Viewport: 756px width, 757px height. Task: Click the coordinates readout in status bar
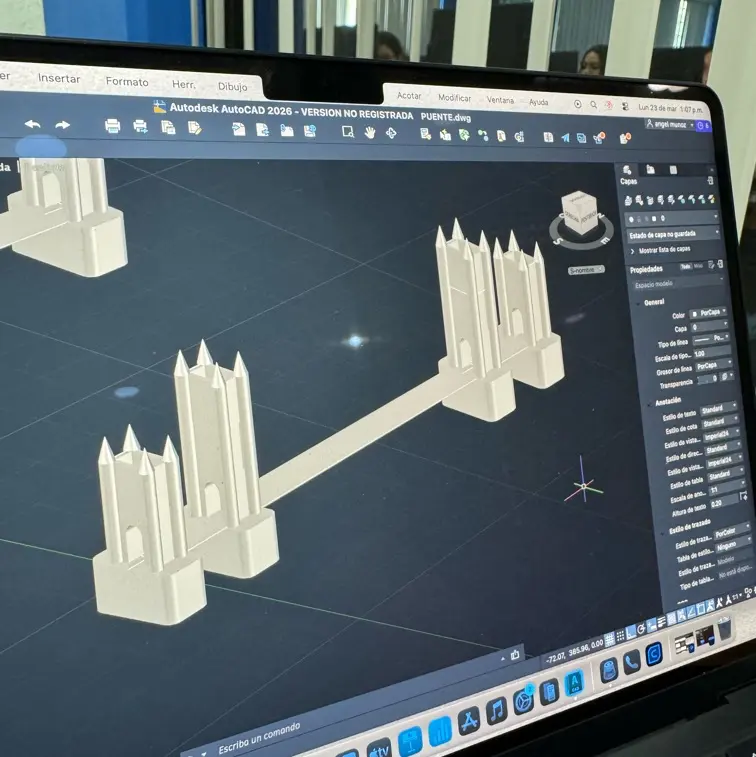pos(574,651)
